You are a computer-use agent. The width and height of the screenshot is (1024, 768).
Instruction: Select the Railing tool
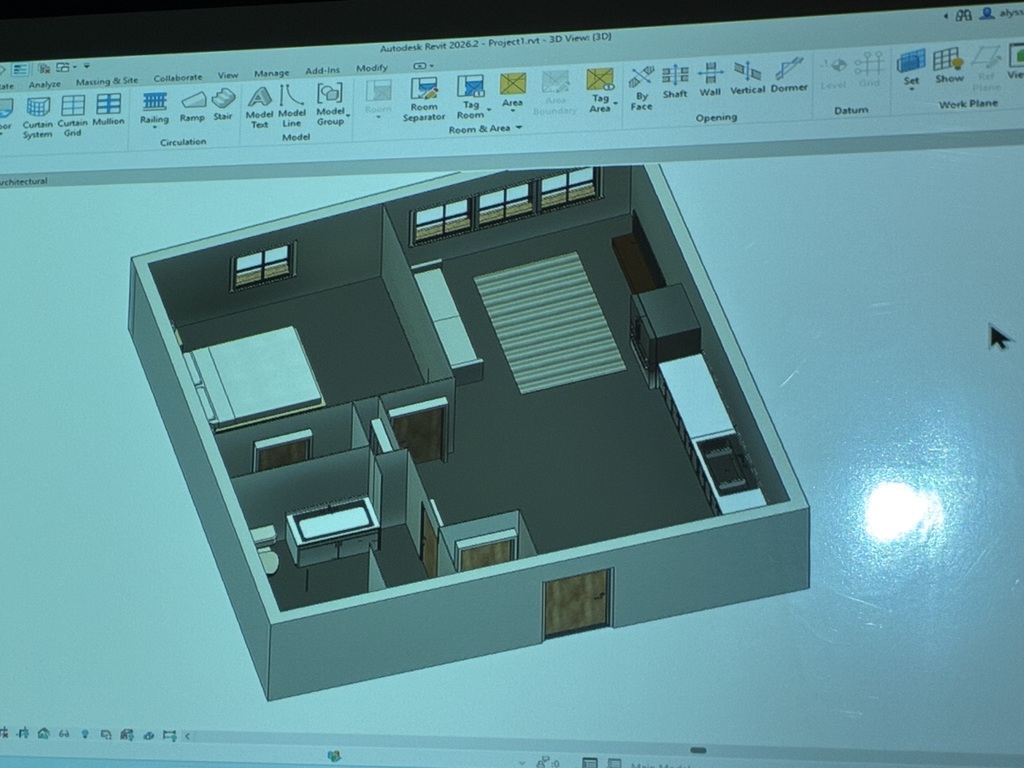click(156, 103)
